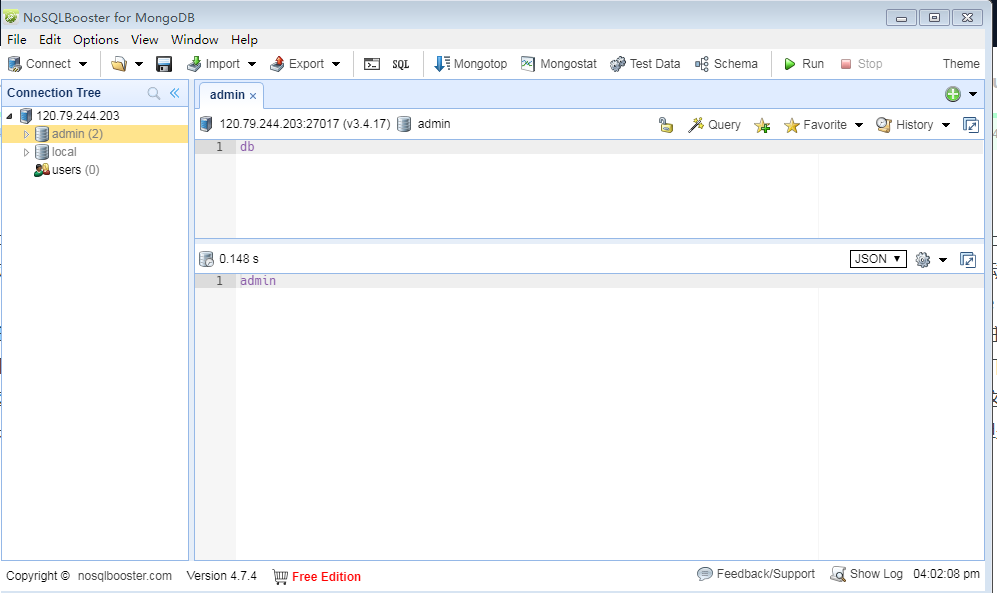Screen dimensions: 997x593
Task: Select the users (0) tree item
Action: pos(75,170)
